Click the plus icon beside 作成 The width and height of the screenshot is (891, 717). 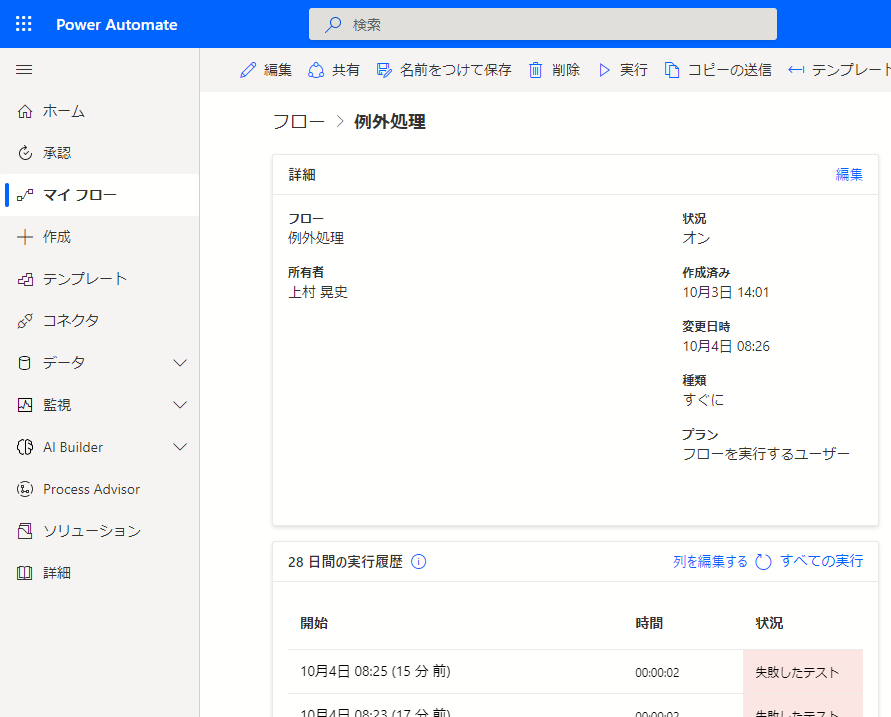click(x=25, y=237)
